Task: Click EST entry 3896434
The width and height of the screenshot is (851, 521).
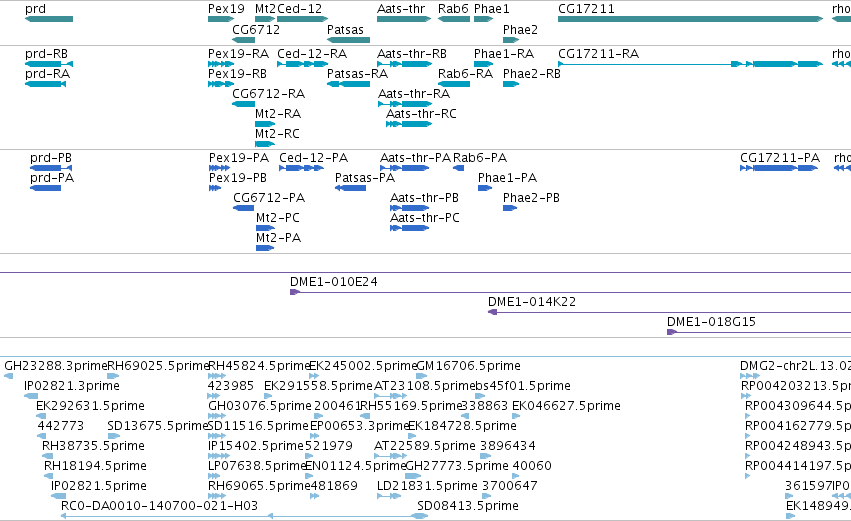Action: coord(508,447)
